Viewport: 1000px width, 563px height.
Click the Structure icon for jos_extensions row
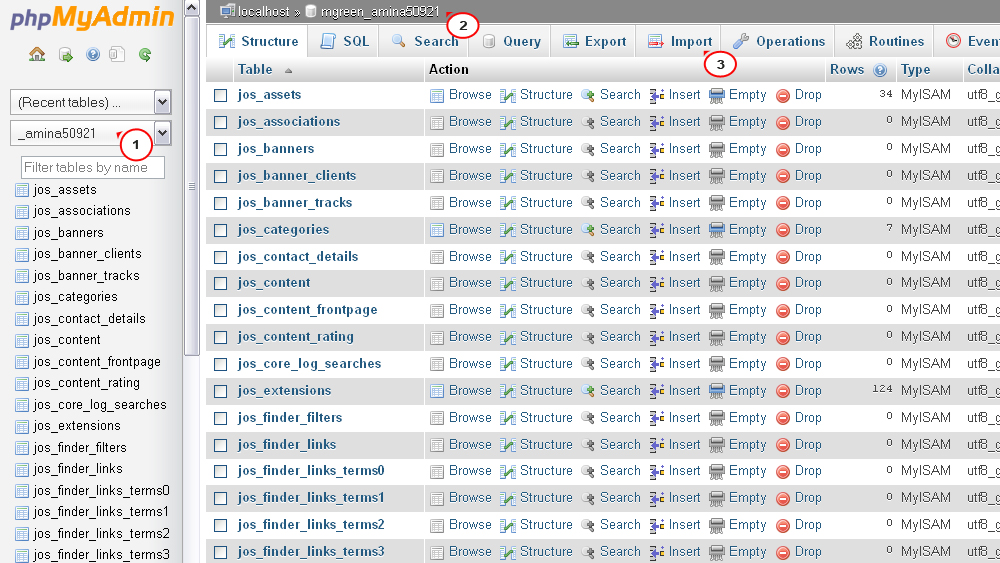click(508, 391)
